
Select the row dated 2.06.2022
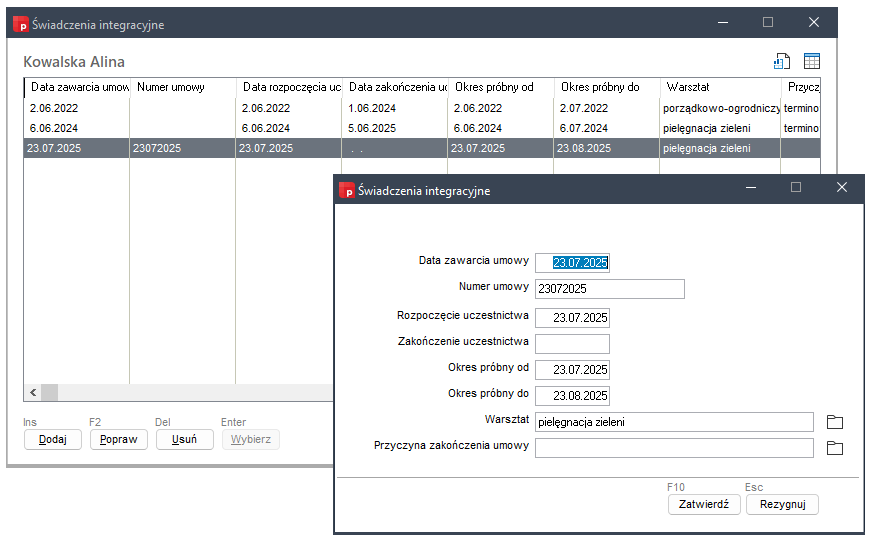pyautogui.click(x=422, y=108)
